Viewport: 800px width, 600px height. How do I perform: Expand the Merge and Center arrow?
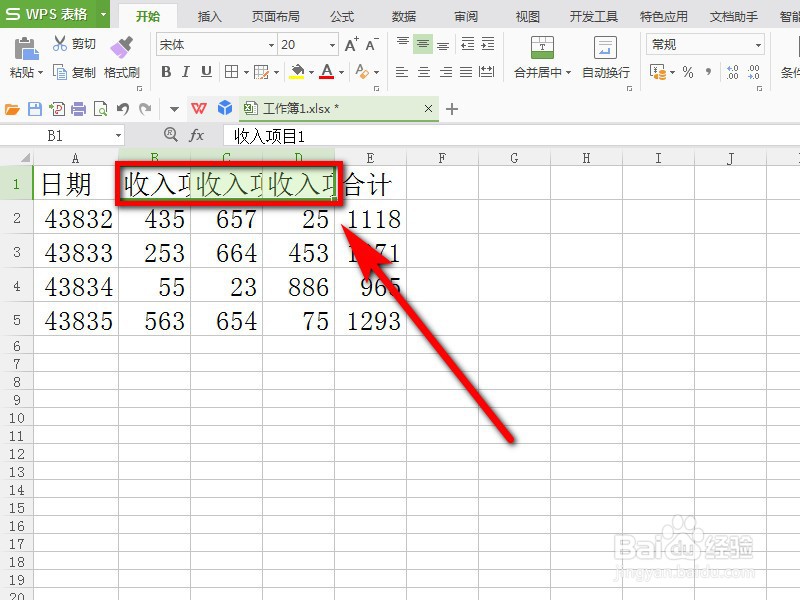pyautogui.click(x=568, y=72)
